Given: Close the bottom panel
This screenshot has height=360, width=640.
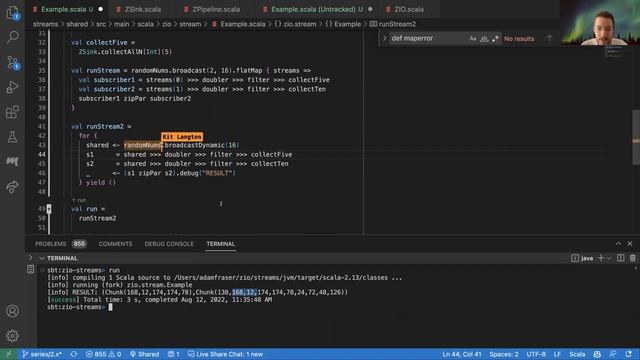Looking at the screenshot, I should (x=630, y=244).
